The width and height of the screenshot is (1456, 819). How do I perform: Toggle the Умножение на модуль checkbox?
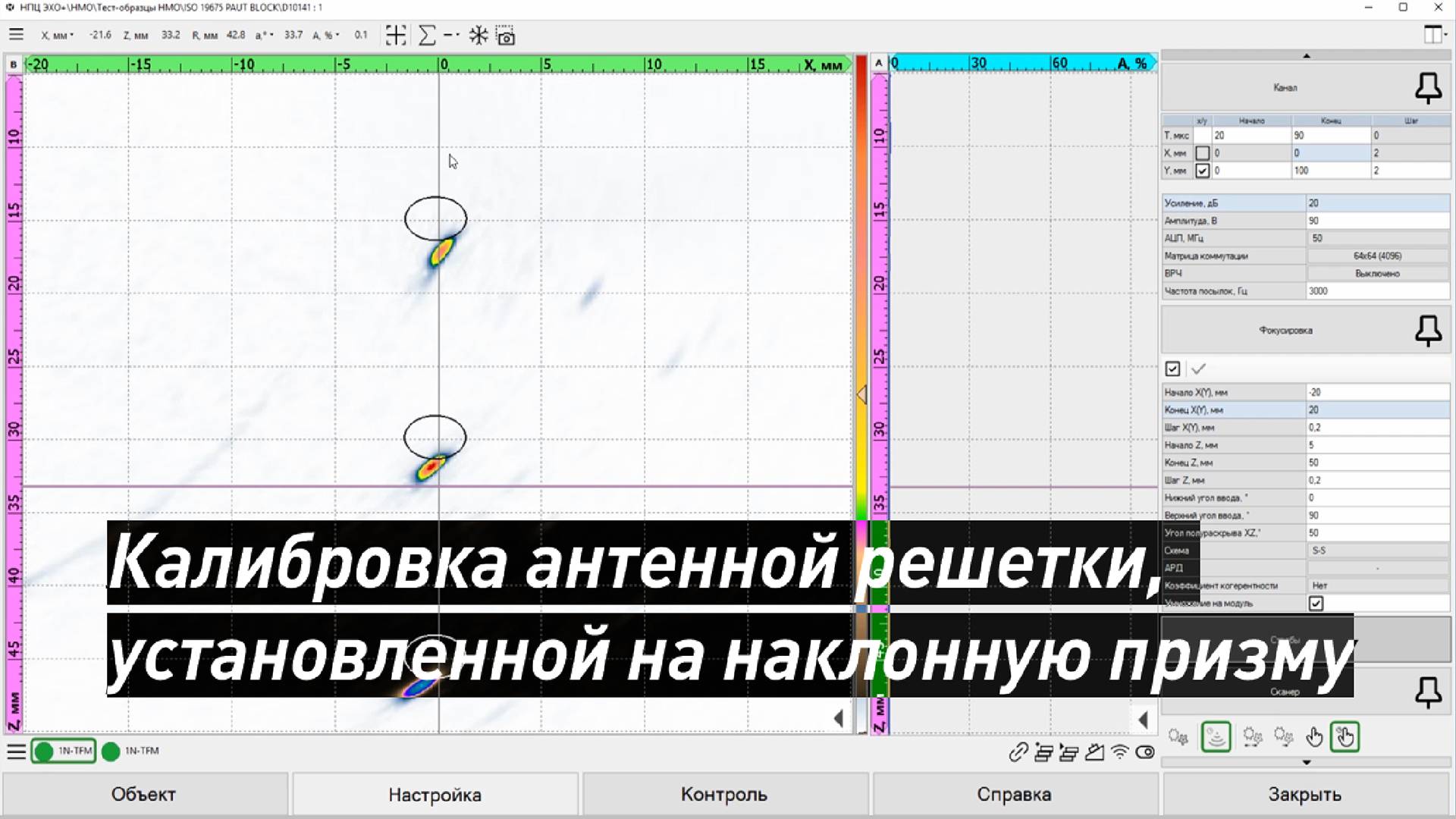(1316, 603)
